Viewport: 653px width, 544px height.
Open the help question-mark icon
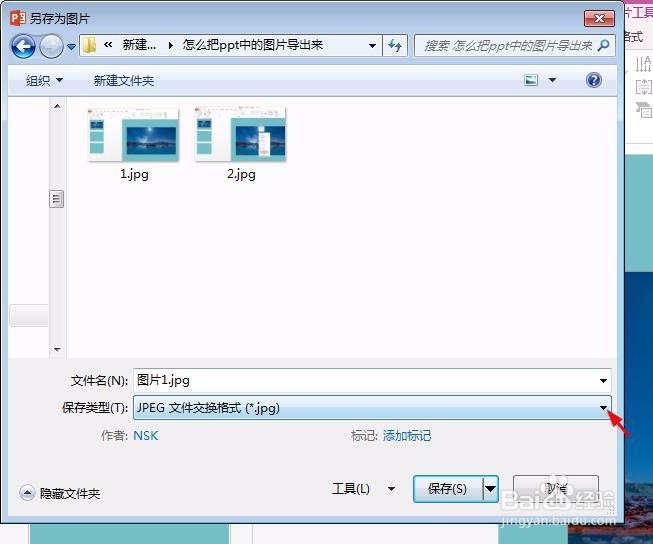point(593,80)
